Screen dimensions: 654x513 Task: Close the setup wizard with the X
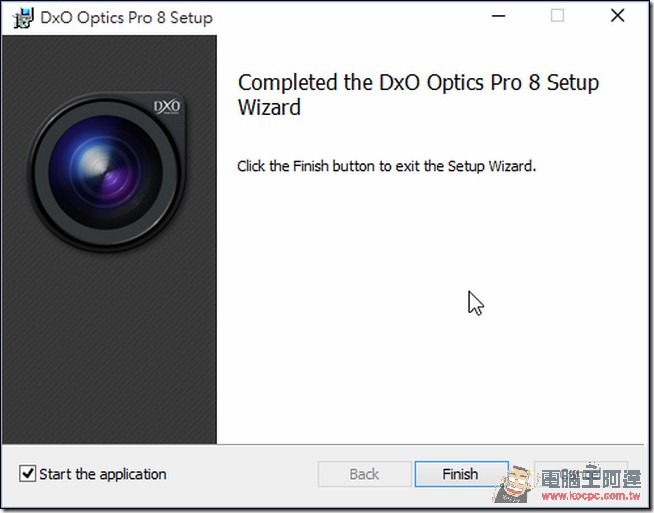[x=617, y=16]
